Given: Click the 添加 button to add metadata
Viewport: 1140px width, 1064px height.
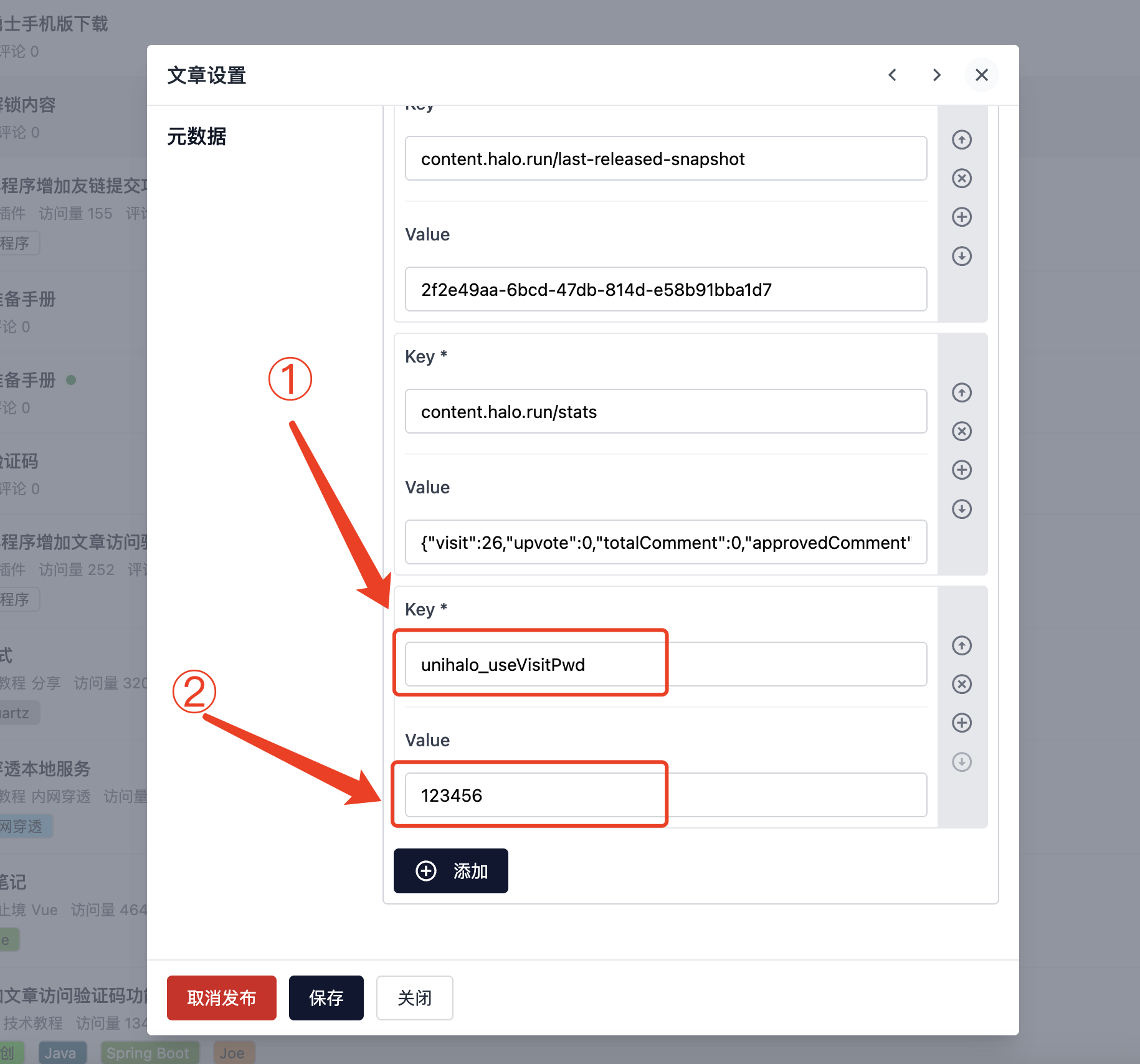Looking at the screenshot, I should click(450, 871).
